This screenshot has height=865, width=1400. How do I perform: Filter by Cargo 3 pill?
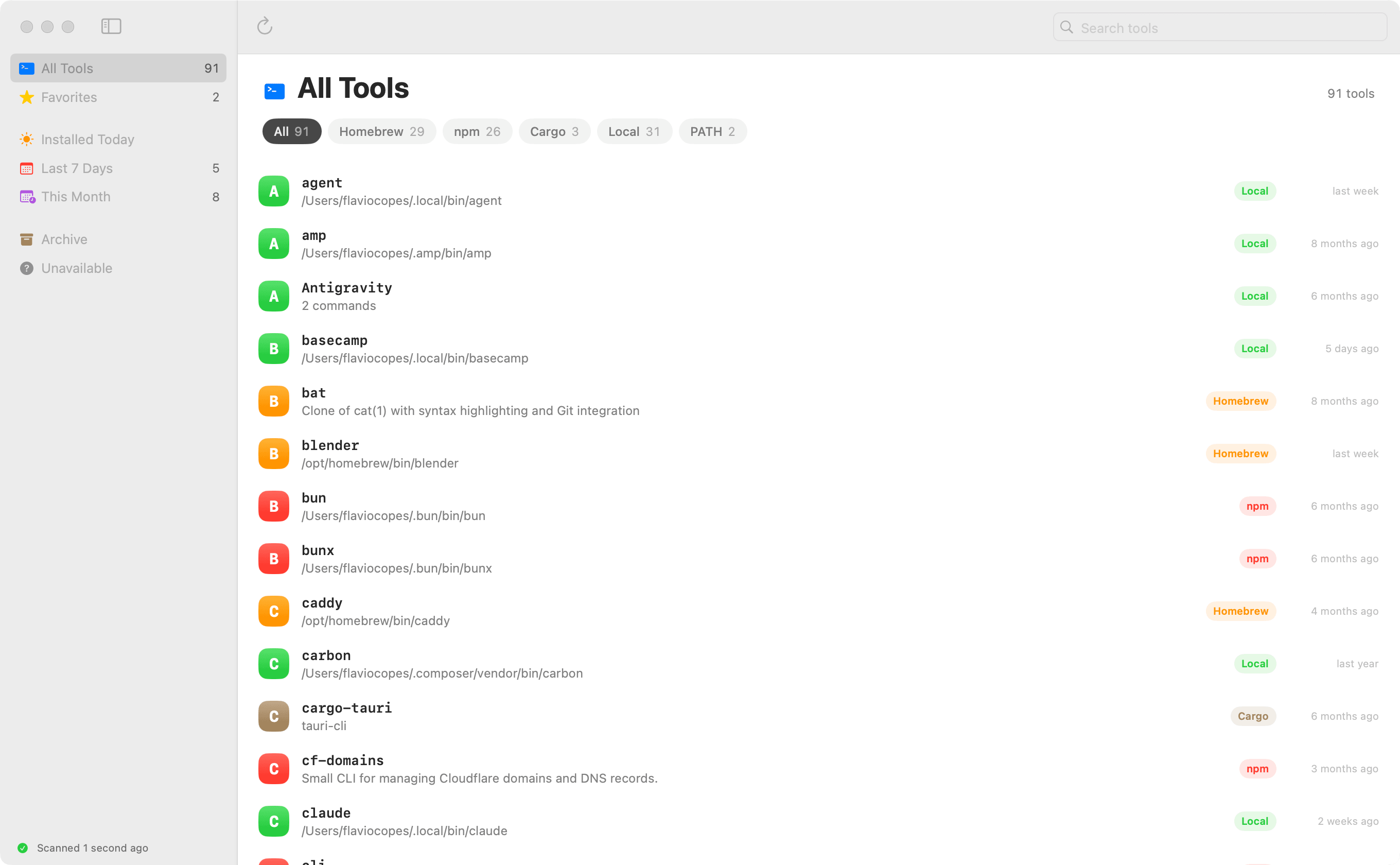554,132
